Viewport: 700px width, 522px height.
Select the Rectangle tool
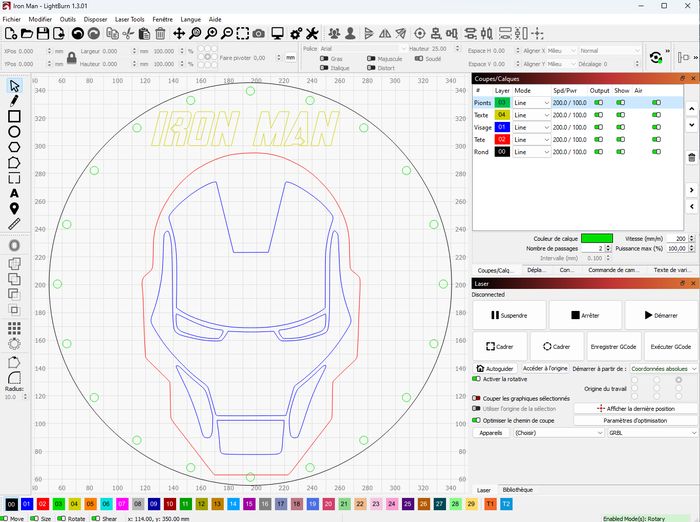tap(14, 116)
